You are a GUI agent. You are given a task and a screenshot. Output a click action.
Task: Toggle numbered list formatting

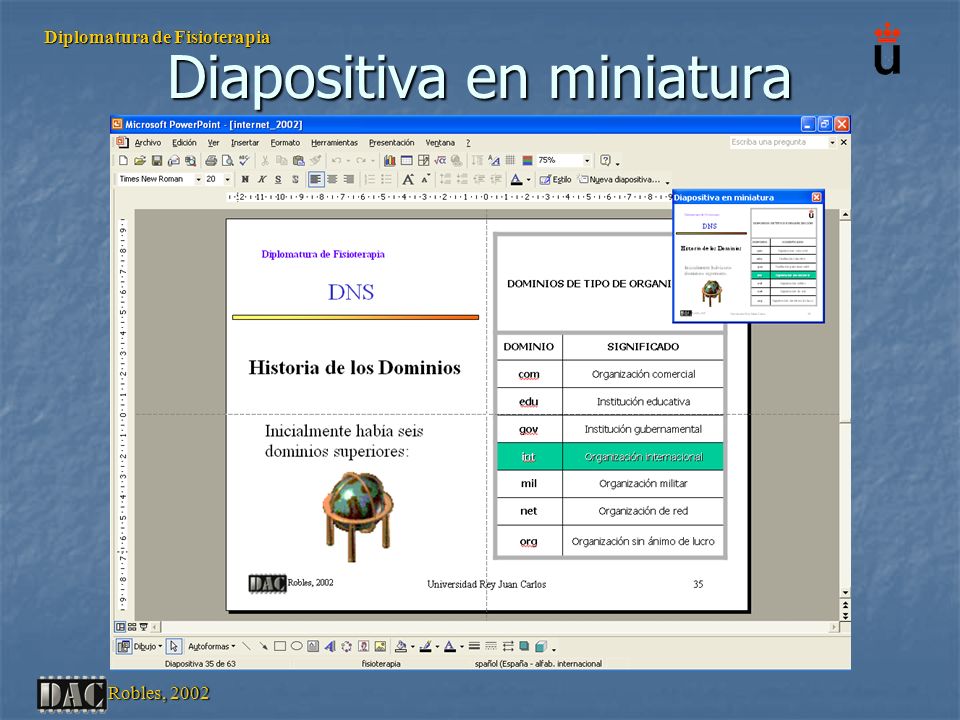[x=370, y=179]
